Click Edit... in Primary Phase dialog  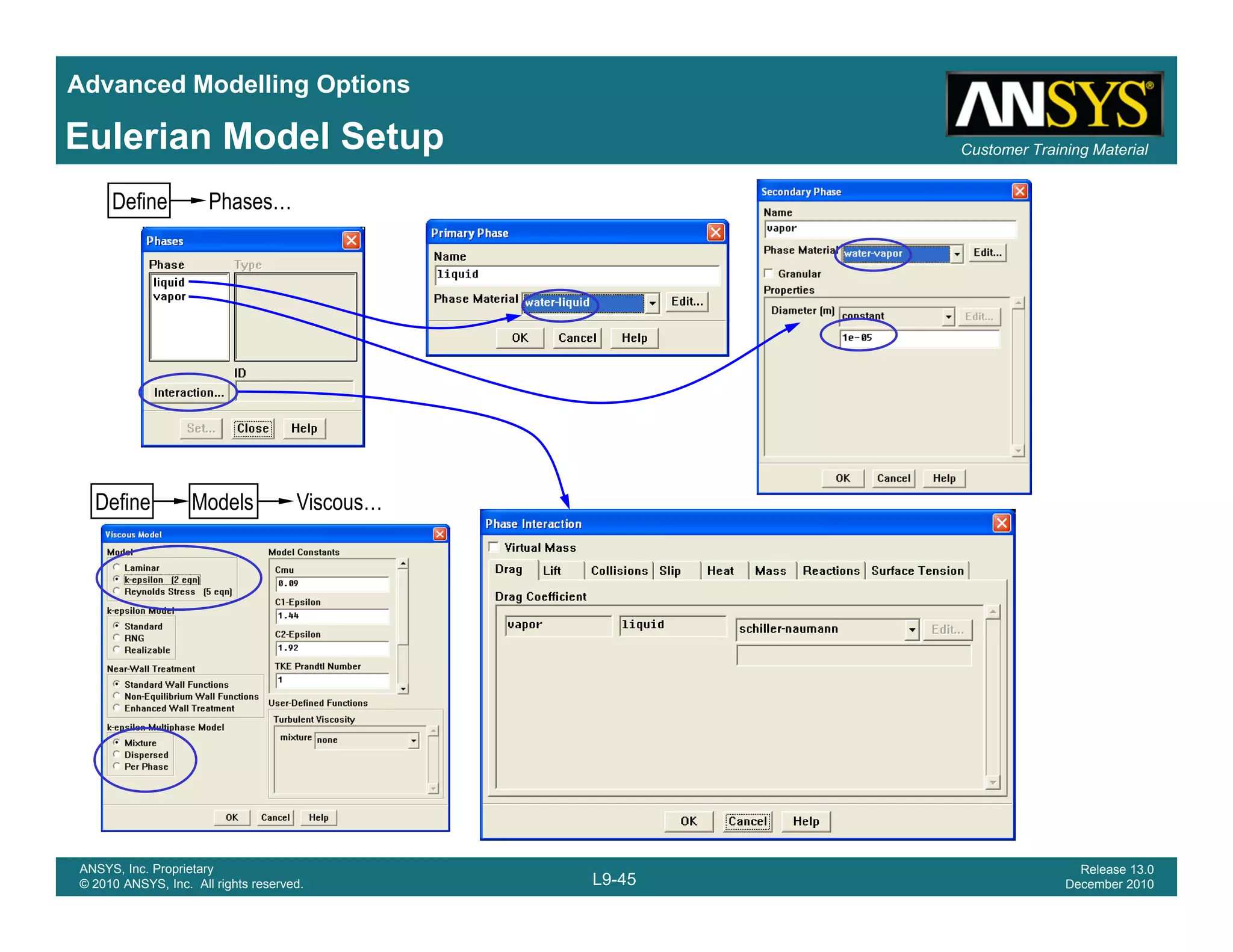tap(687, 301)
